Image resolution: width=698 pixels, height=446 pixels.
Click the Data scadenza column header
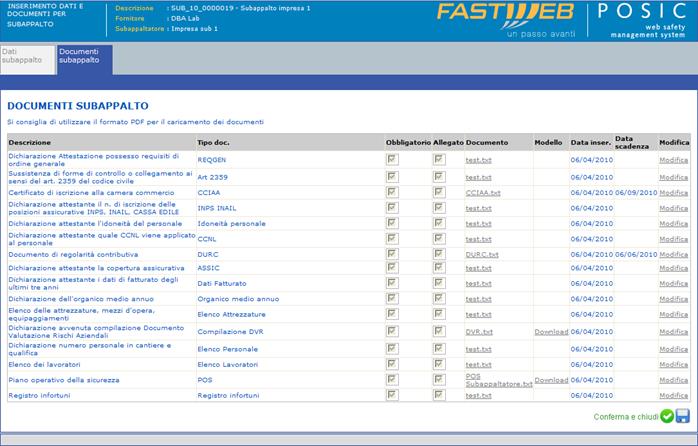click(x=631, y=142)
